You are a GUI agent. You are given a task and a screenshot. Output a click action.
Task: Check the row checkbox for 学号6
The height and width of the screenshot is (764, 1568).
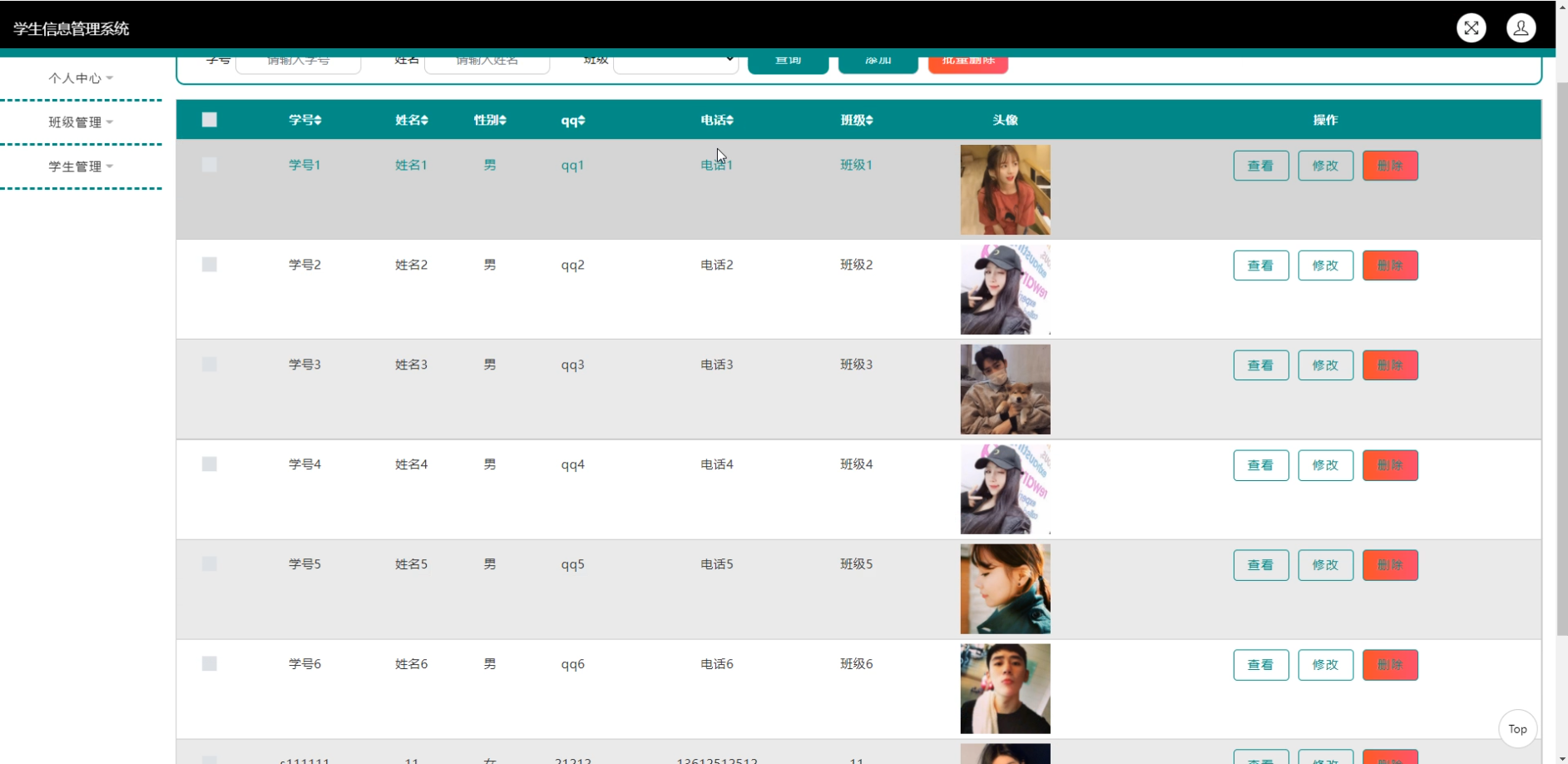pos(210,664)
